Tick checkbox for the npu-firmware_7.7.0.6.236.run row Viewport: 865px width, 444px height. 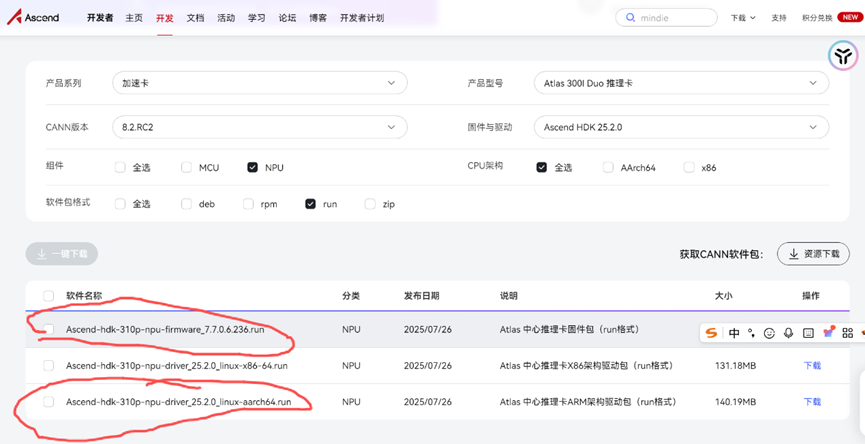tap(49, 329)
